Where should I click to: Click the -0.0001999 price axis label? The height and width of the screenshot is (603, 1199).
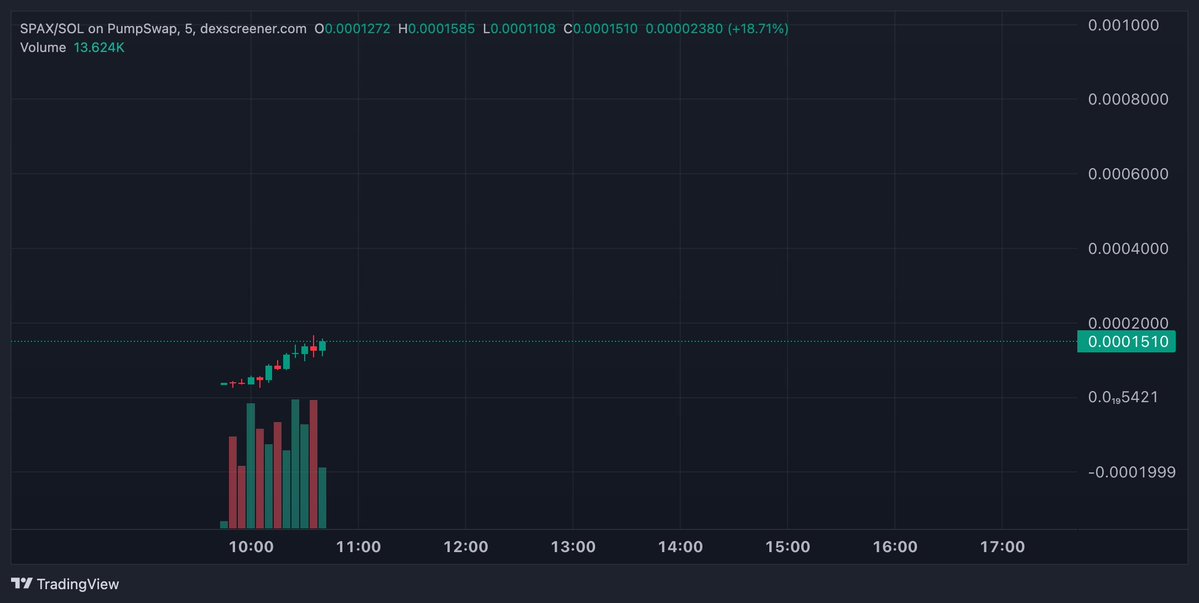coord(1131,472)
